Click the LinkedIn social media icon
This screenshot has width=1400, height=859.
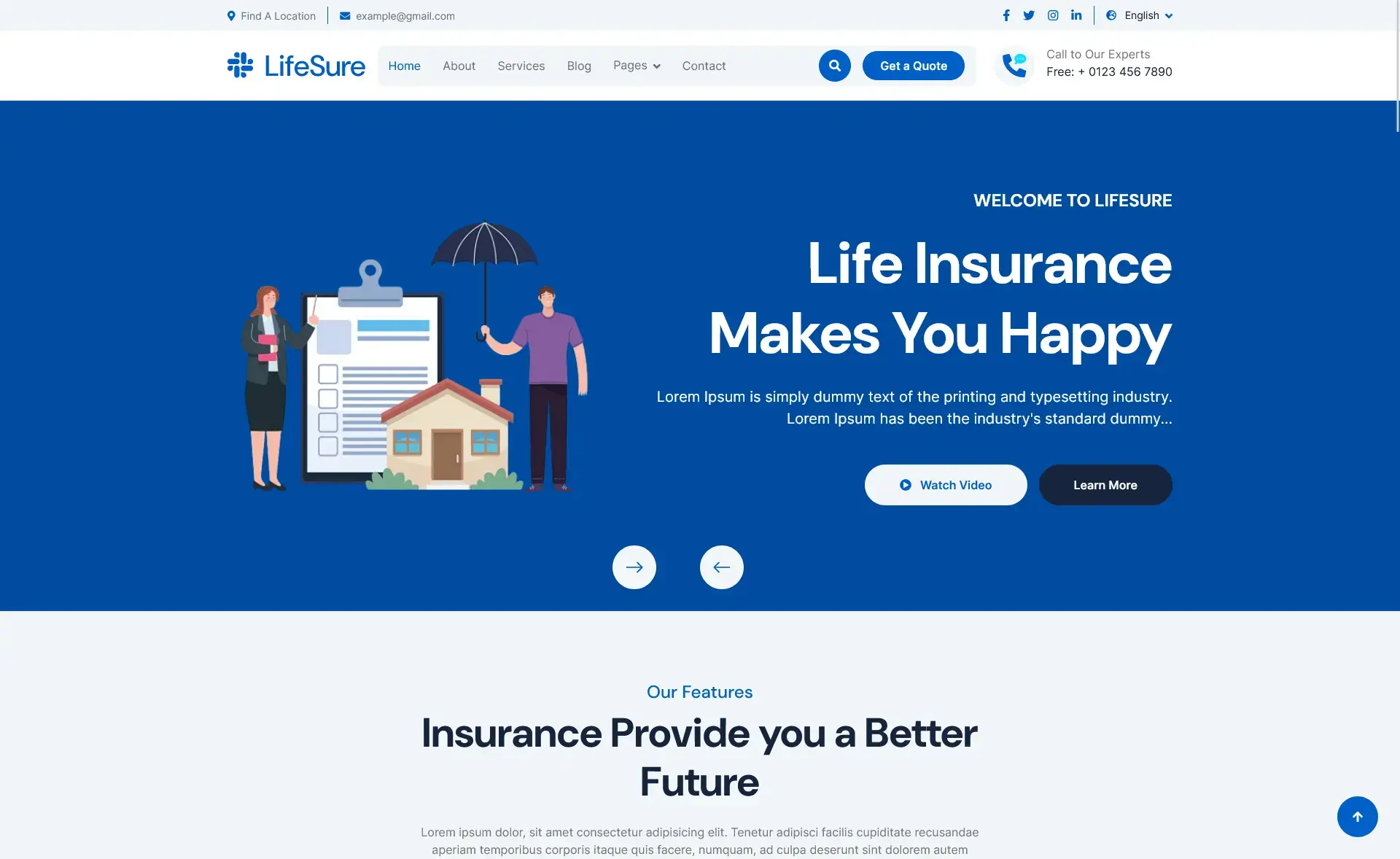pos(1076,15)
